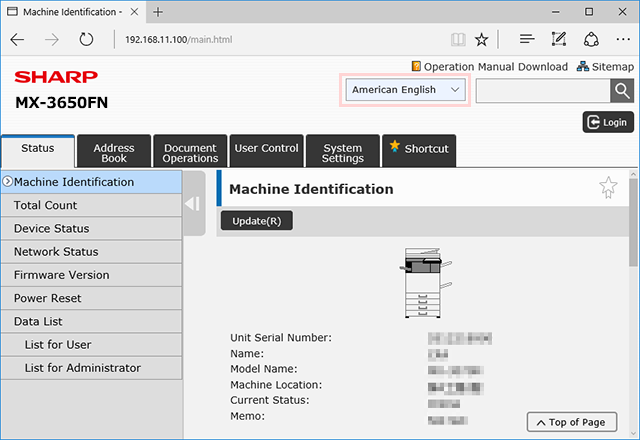Click the Update(R) button

point(257,221)
